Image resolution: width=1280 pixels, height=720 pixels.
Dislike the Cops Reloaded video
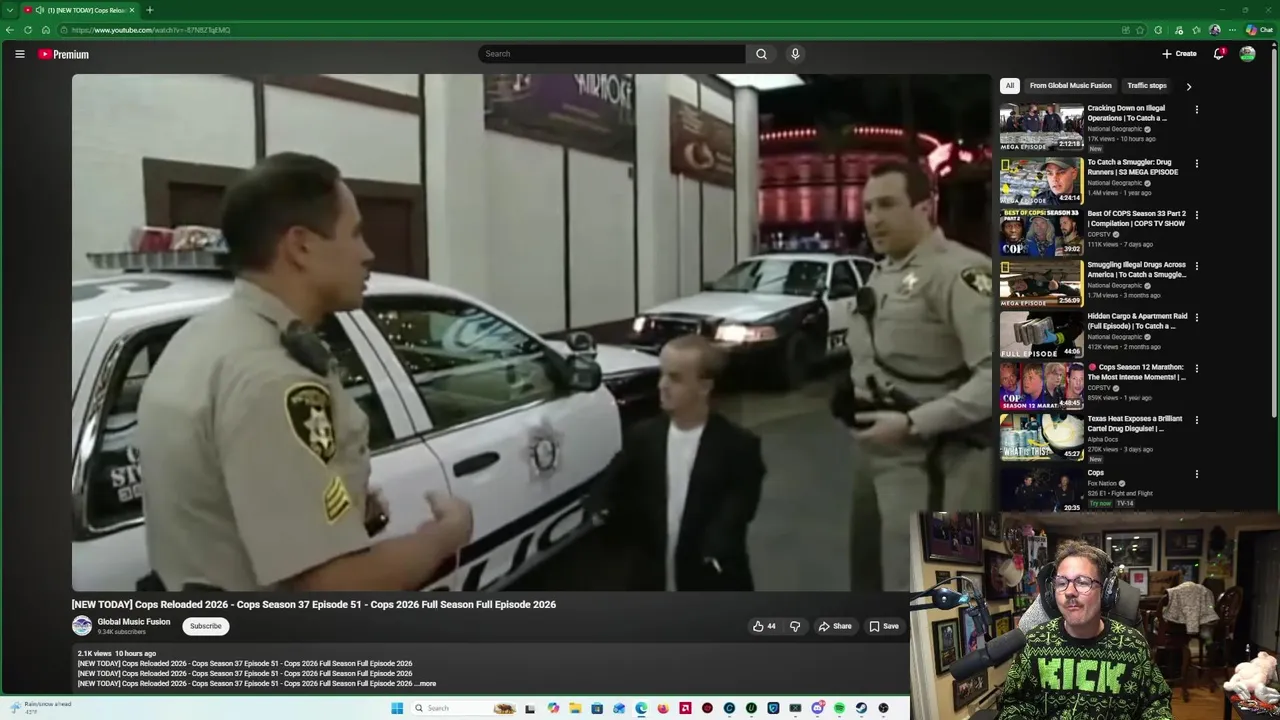tap(795, 626)
